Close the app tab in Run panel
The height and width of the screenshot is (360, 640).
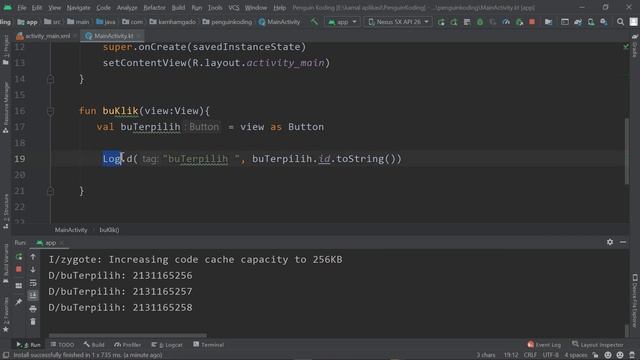click(x=62, y=243)
